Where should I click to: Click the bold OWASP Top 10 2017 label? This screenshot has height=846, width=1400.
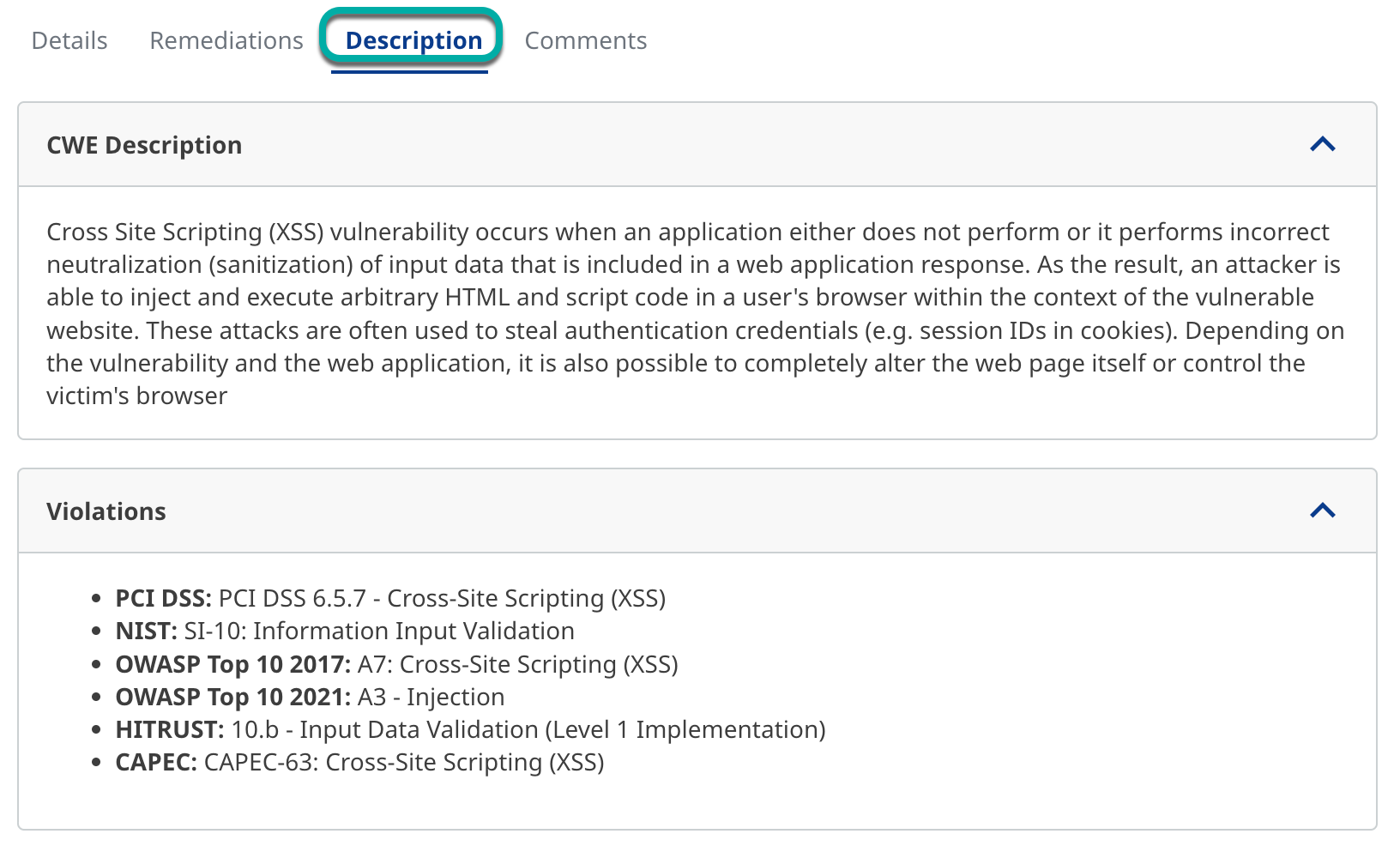(232, 664)
